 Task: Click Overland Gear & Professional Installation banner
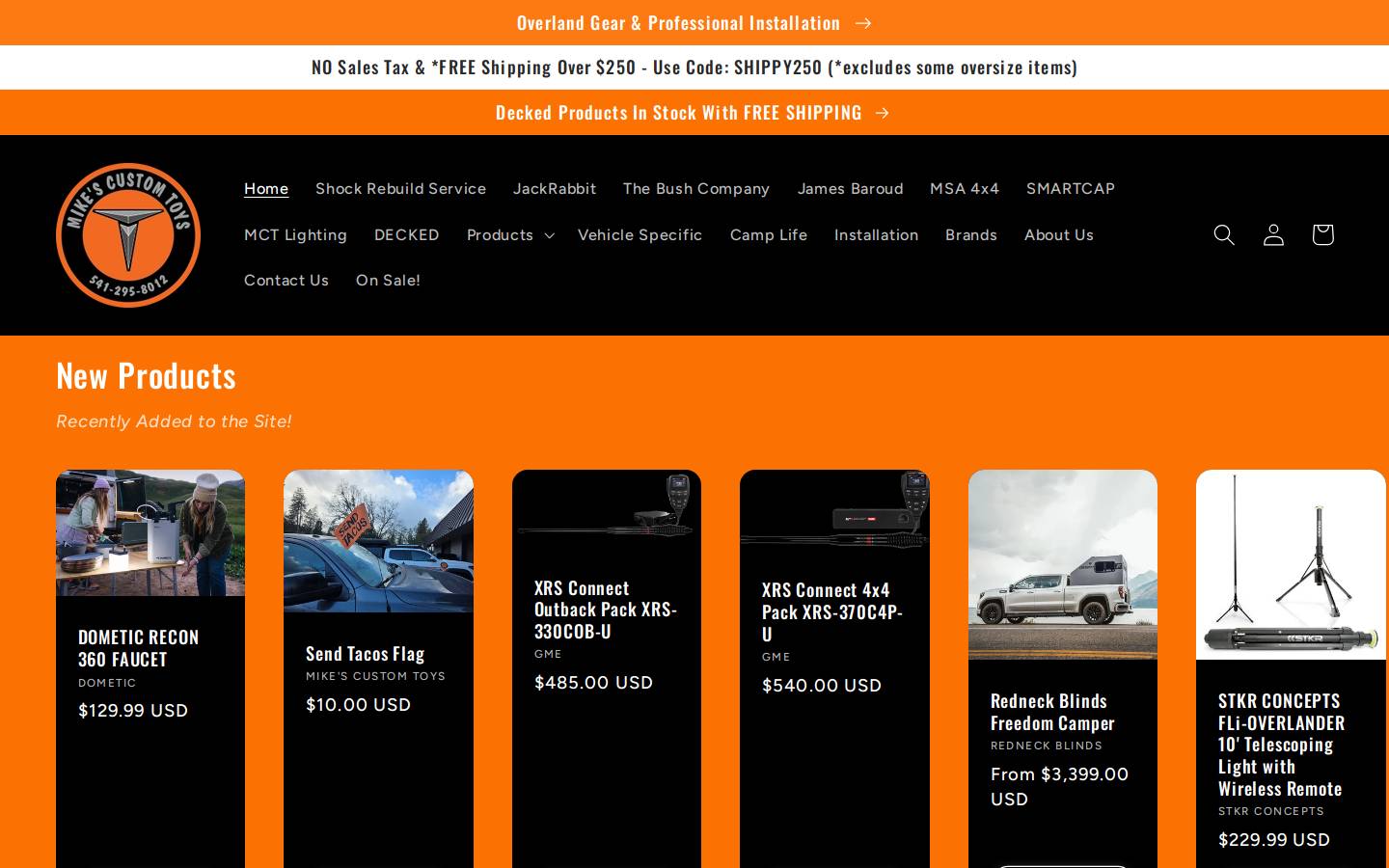(x=694, y=22)
